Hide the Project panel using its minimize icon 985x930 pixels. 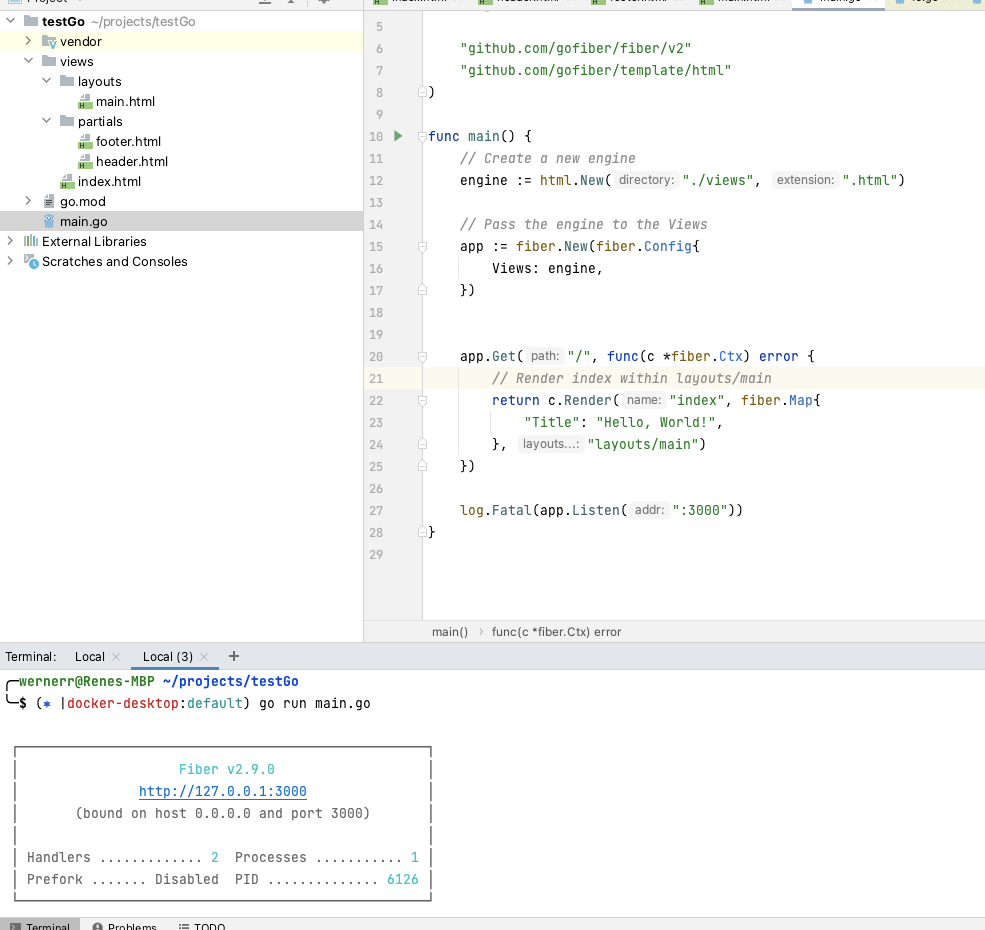[265, 4]
